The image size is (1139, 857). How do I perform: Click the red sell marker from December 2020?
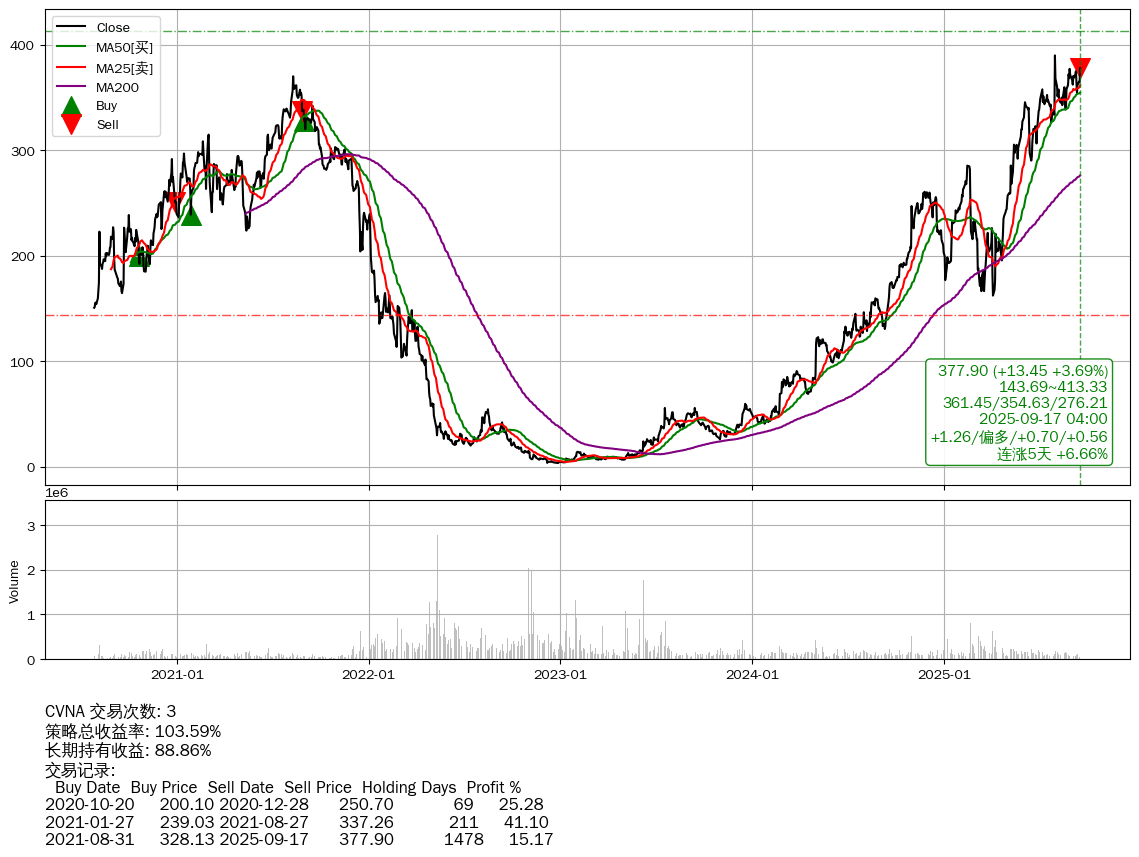pos(176,203)
